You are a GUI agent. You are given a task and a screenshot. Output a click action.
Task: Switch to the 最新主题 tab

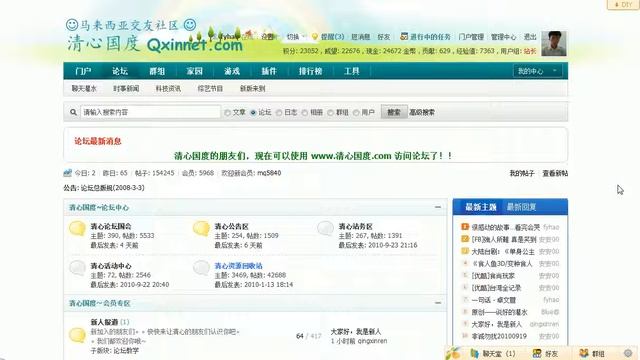[481, 207]
